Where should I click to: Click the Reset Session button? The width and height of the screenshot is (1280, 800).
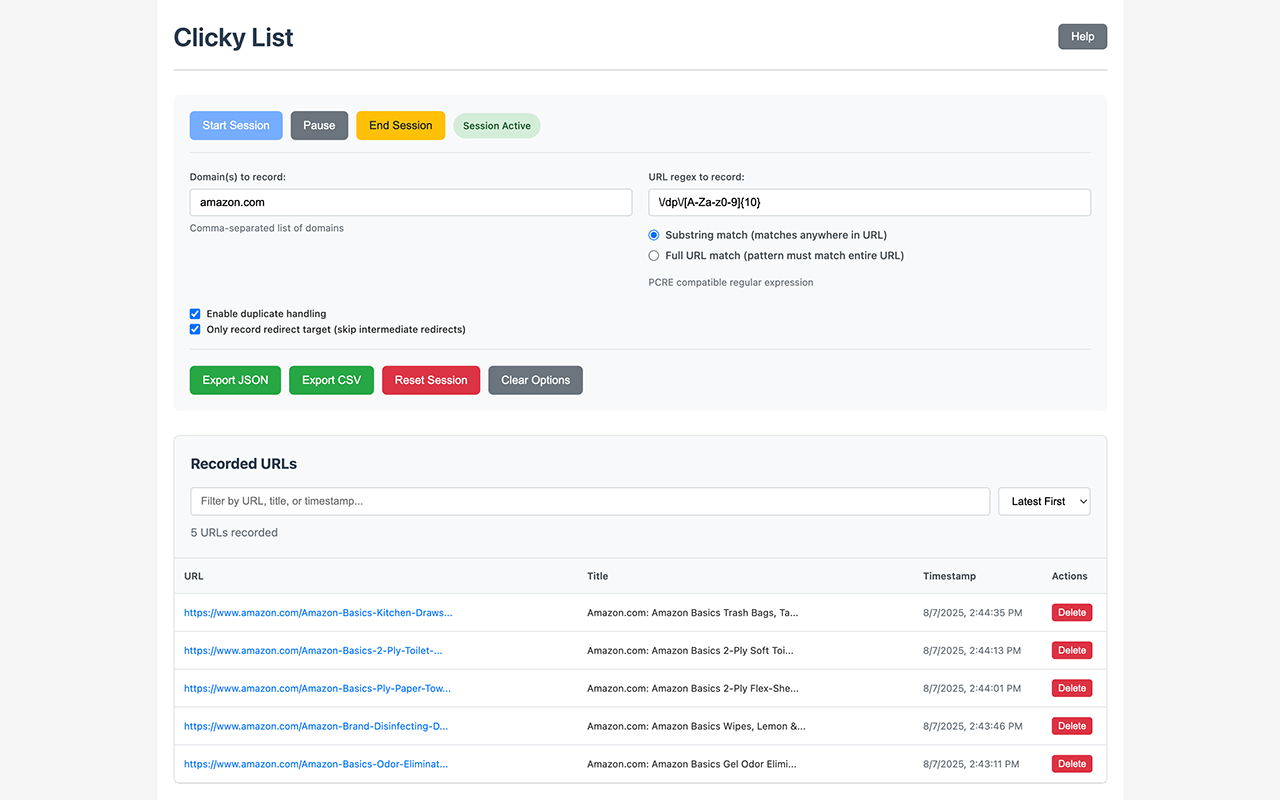[431, 380]
